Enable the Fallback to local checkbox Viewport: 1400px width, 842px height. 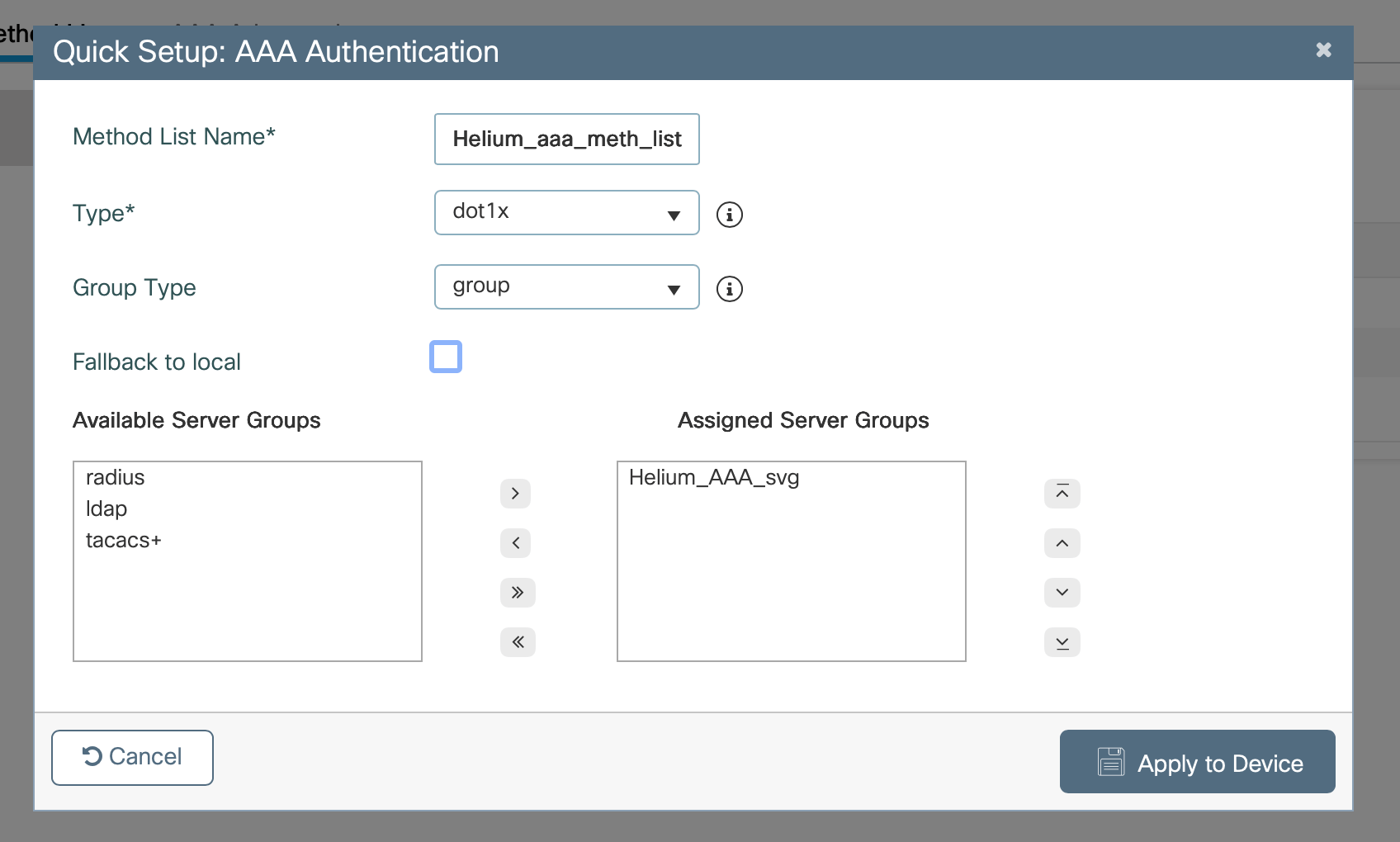[446, 357]
